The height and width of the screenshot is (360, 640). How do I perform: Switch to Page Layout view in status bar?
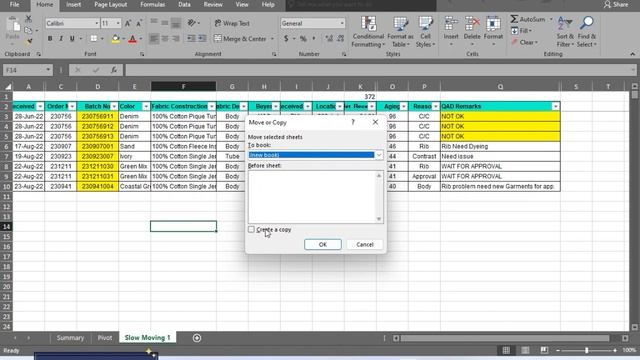click(525, 350)
